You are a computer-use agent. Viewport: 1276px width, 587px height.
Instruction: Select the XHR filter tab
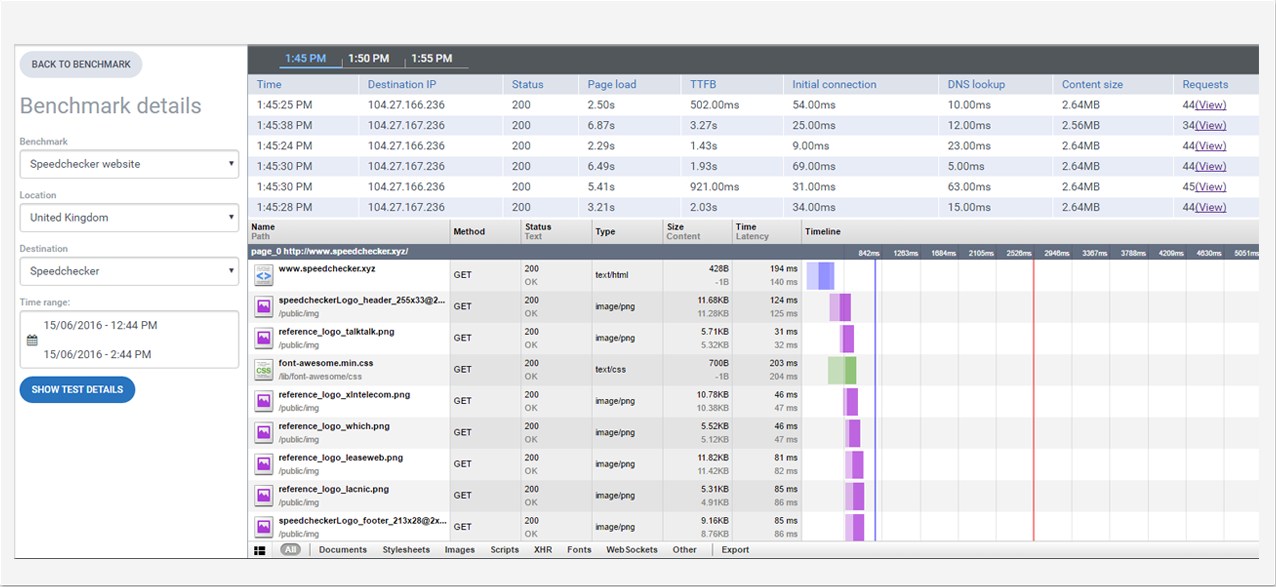542,549
